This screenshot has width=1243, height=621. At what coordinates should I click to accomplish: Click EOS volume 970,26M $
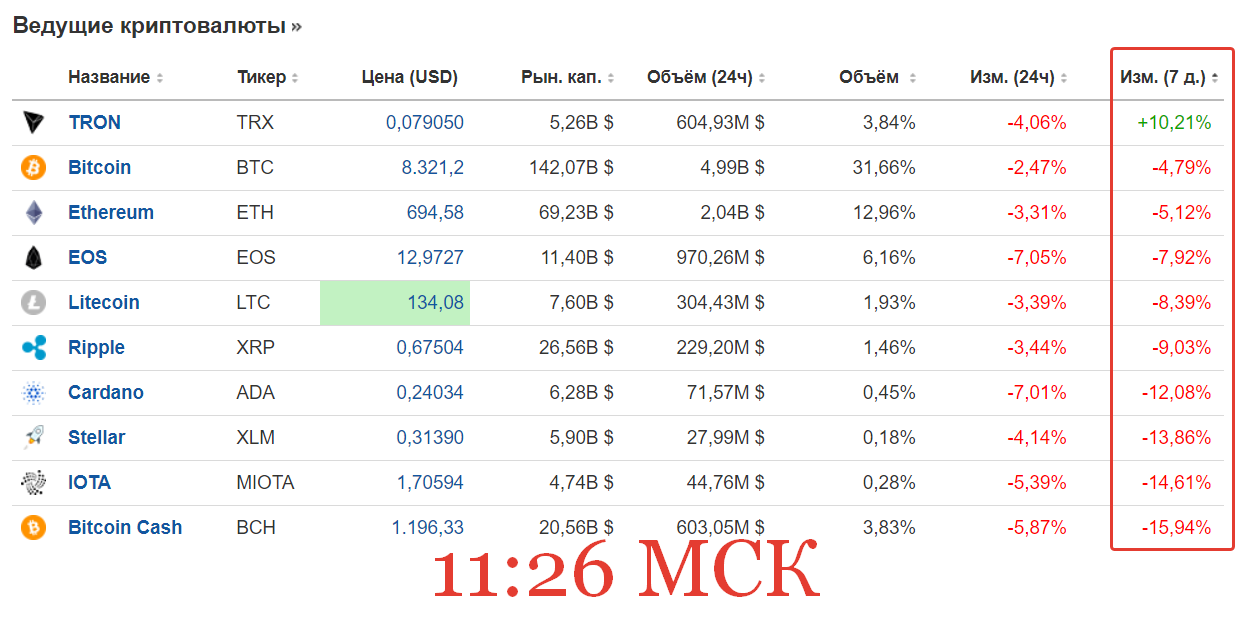720,258
